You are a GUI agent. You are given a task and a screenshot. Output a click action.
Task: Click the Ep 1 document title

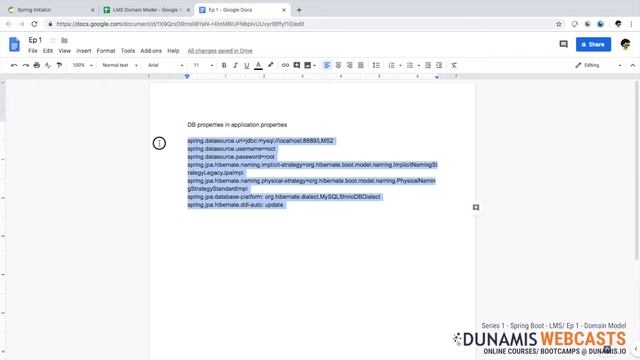35,40
